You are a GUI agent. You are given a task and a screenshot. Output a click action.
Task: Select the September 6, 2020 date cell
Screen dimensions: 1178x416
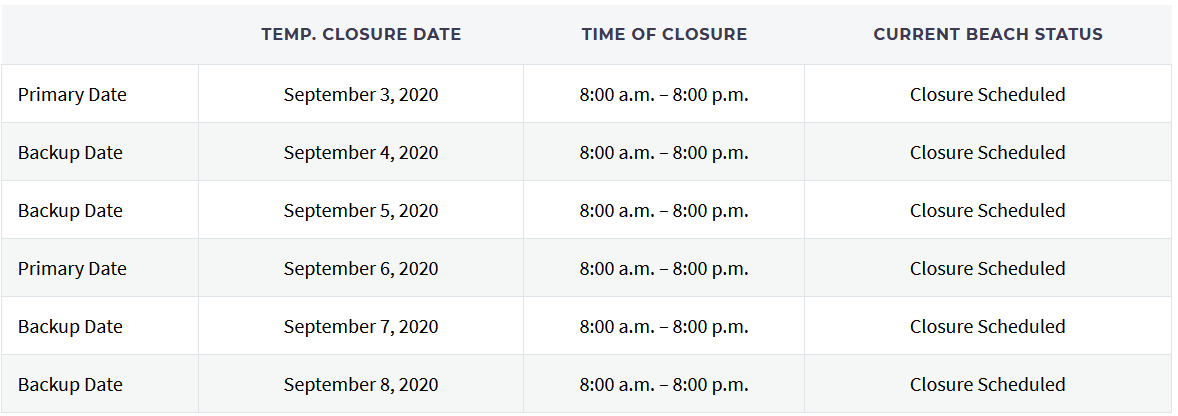pos(361,269)
